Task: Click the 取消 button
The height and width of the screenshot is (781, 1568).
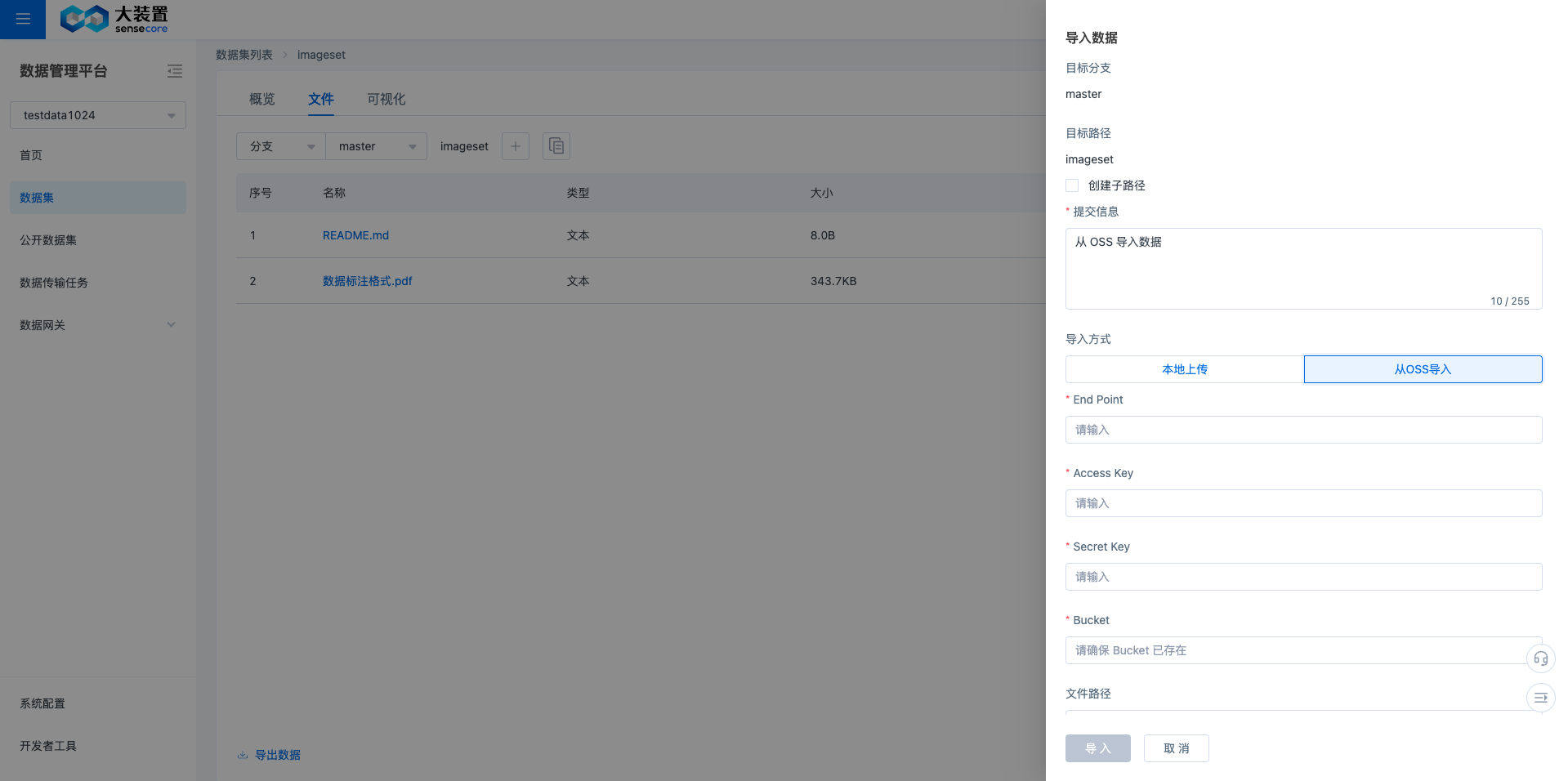Action: (1176, 748)
